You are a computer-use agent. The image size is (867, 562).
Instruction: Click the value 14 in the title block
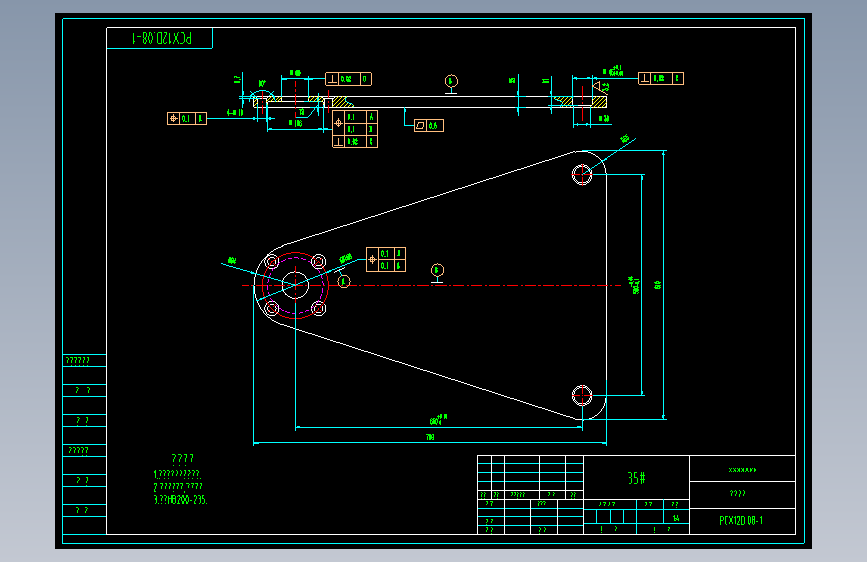point(676,518)
